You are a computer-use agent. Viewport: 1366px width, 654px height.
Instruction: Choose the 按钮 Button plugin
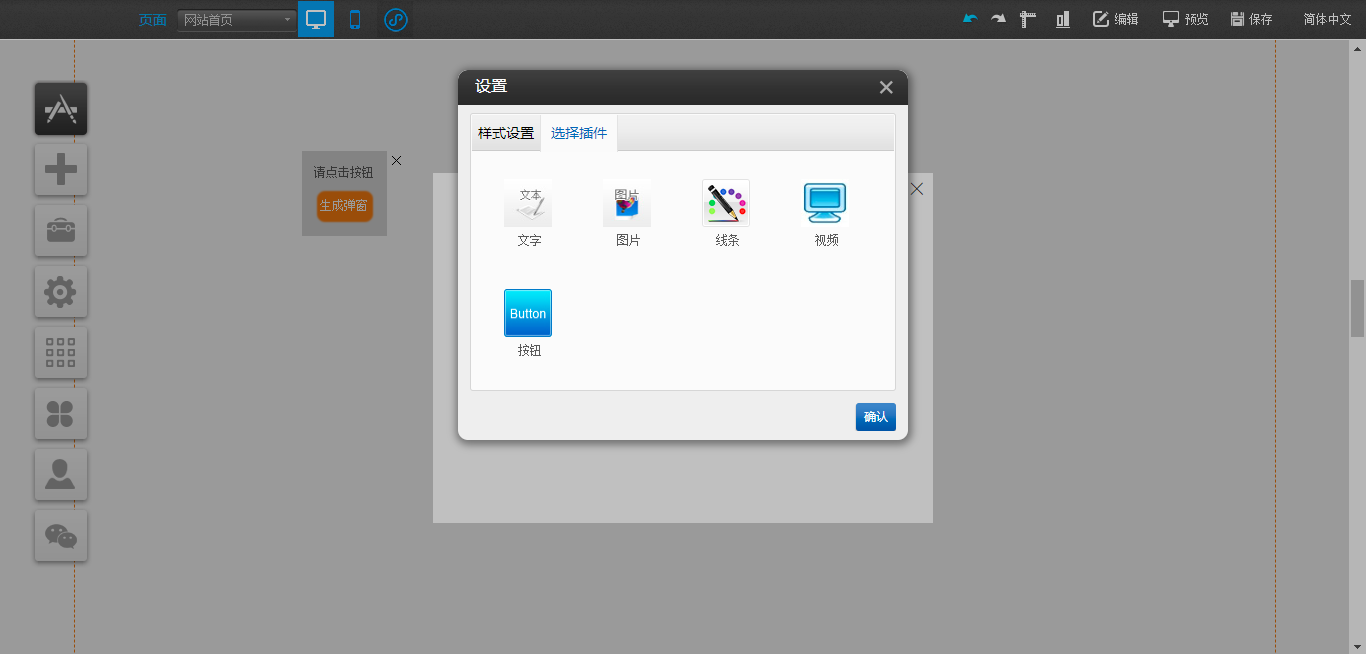click(528, 313)
